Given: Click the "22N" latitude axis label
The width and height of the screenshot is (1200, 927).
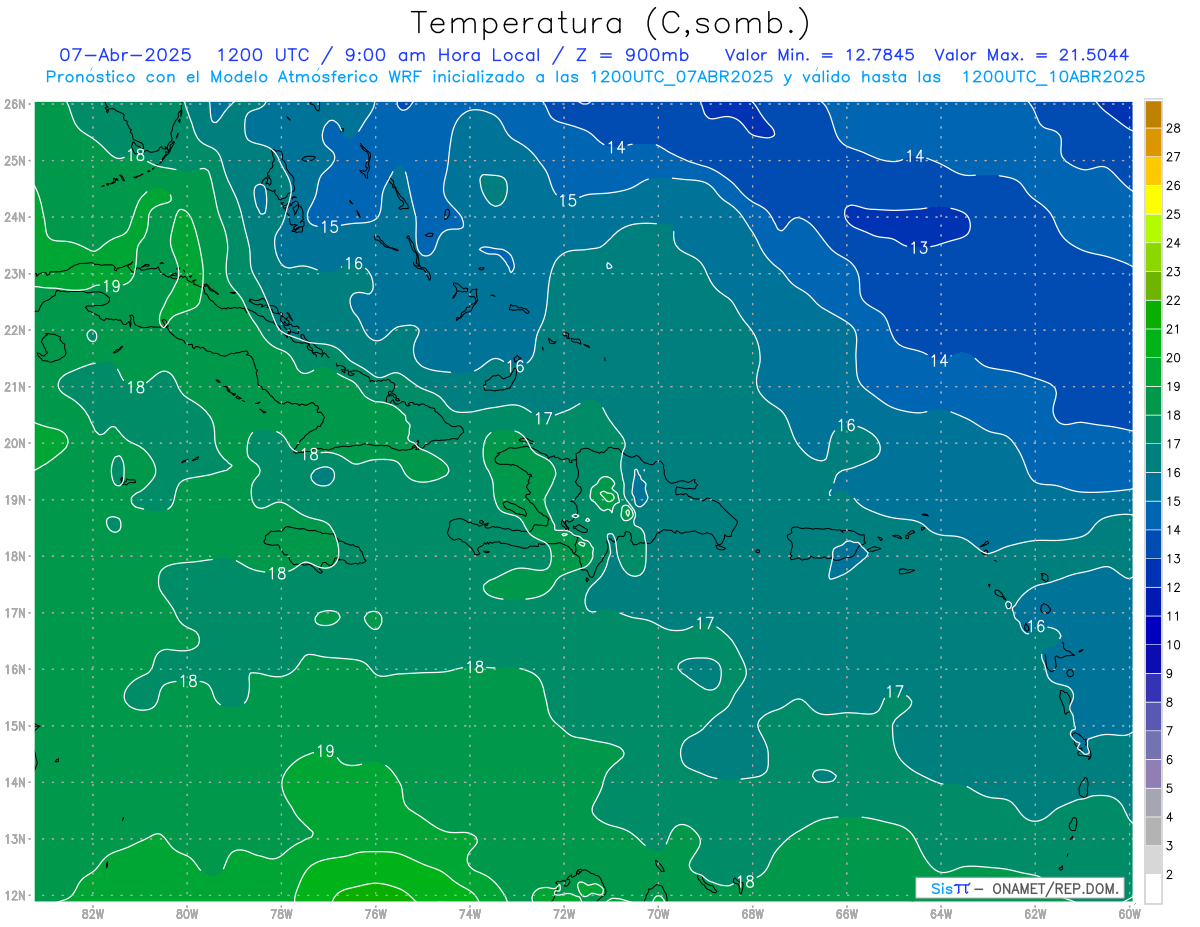Looking at the screenshot, I should tap(15, 330).
